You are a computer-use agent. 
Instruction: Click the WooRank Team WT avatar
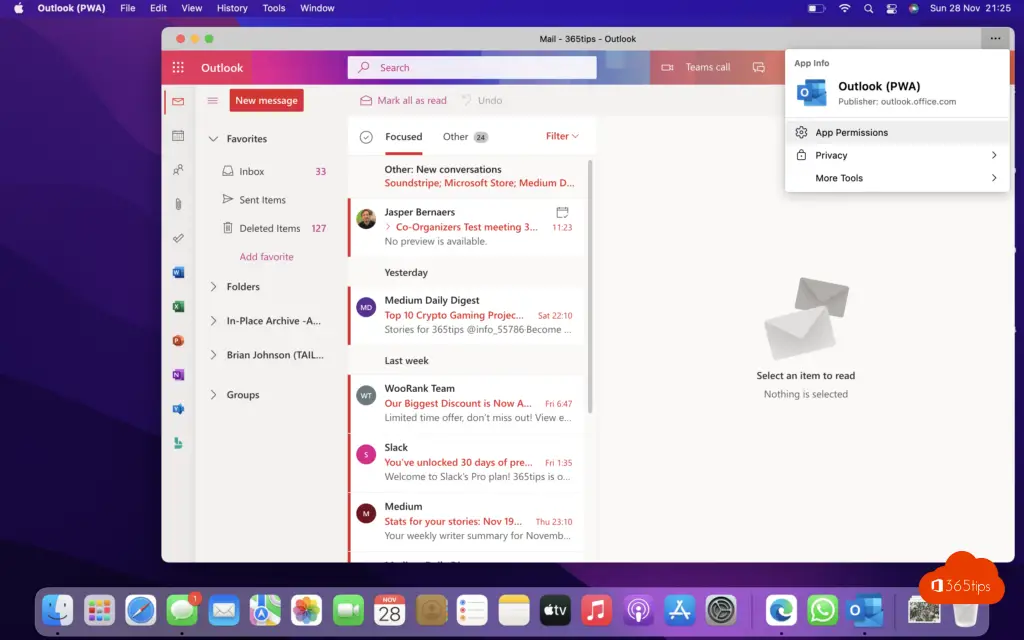(366, 395)
